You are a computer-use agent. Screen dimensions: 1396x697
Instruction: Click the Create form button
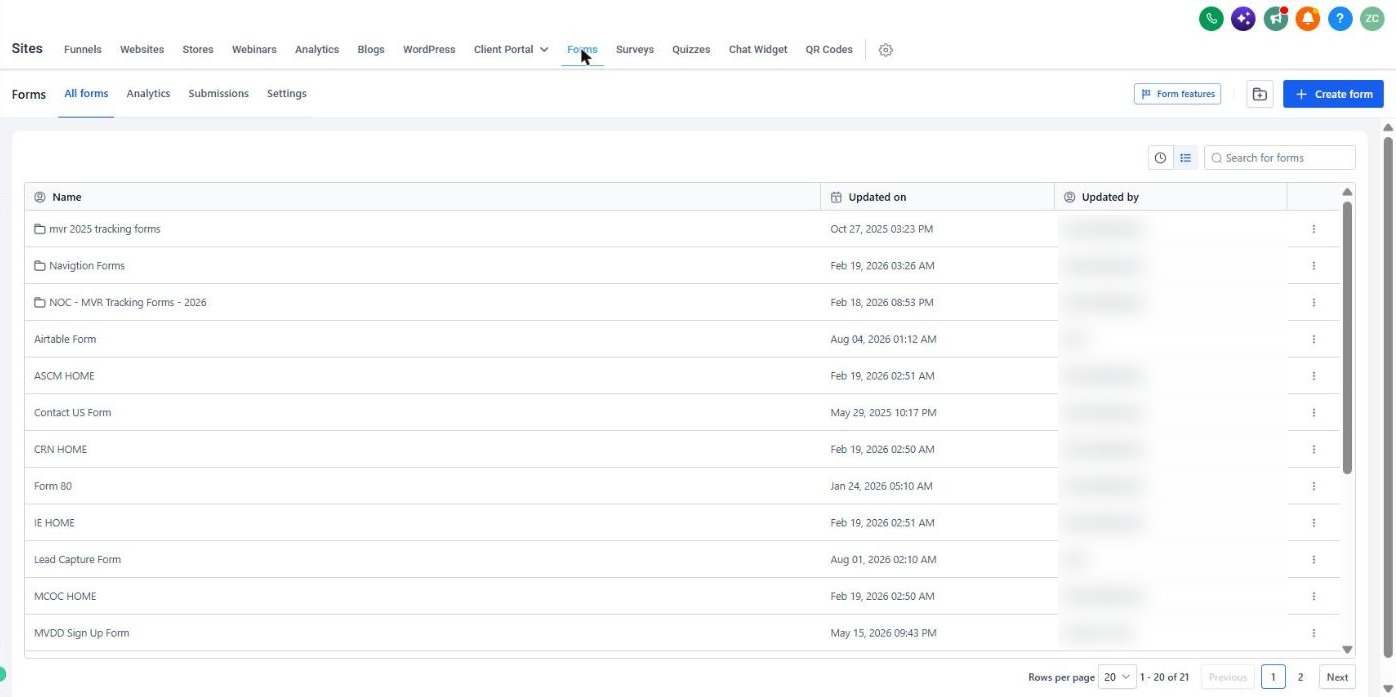click(x=1333, y=94)
